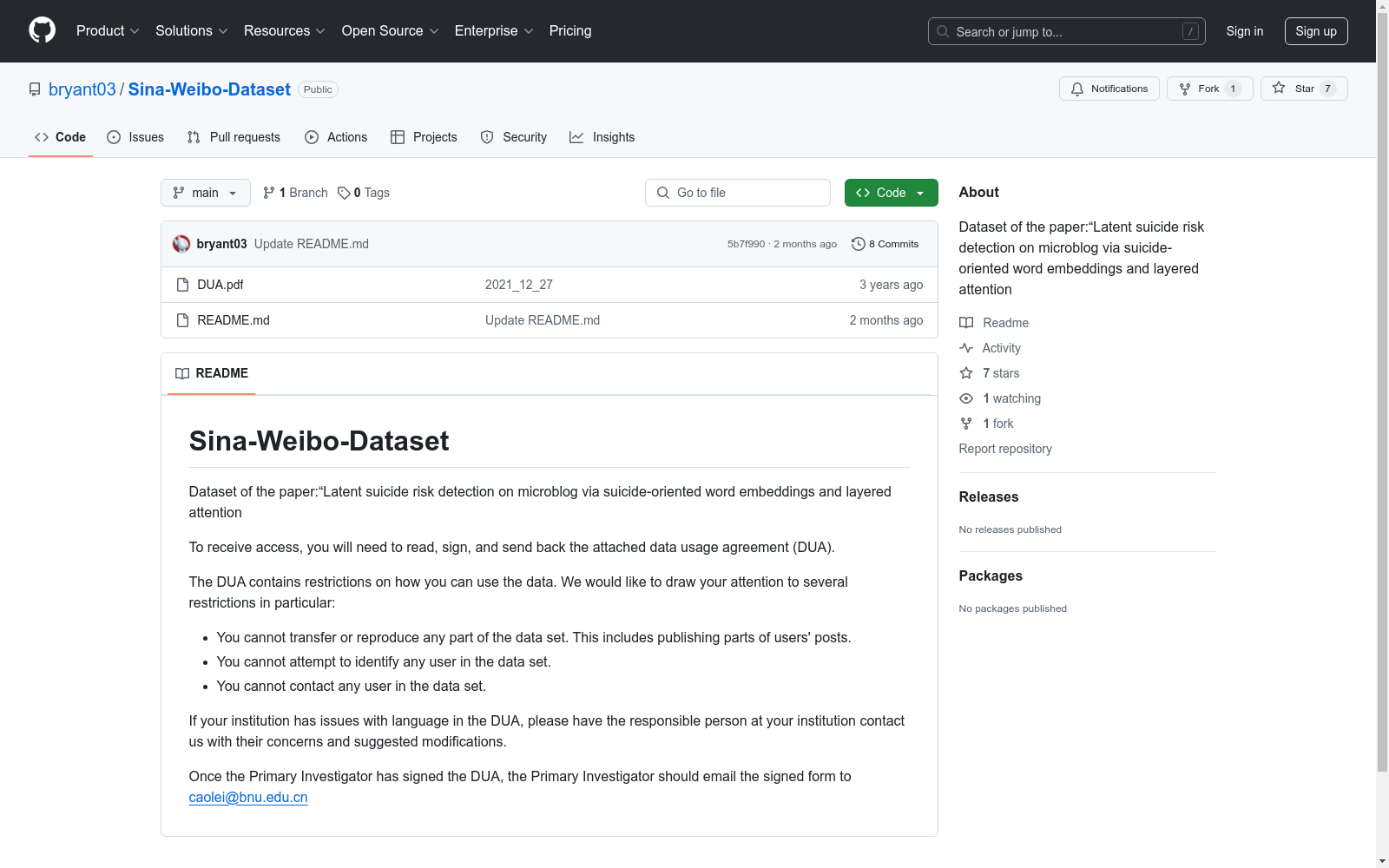Screen dimensions: 1389x868
Task: Click the Public visibility badge
Action: [x=318, y=89]
